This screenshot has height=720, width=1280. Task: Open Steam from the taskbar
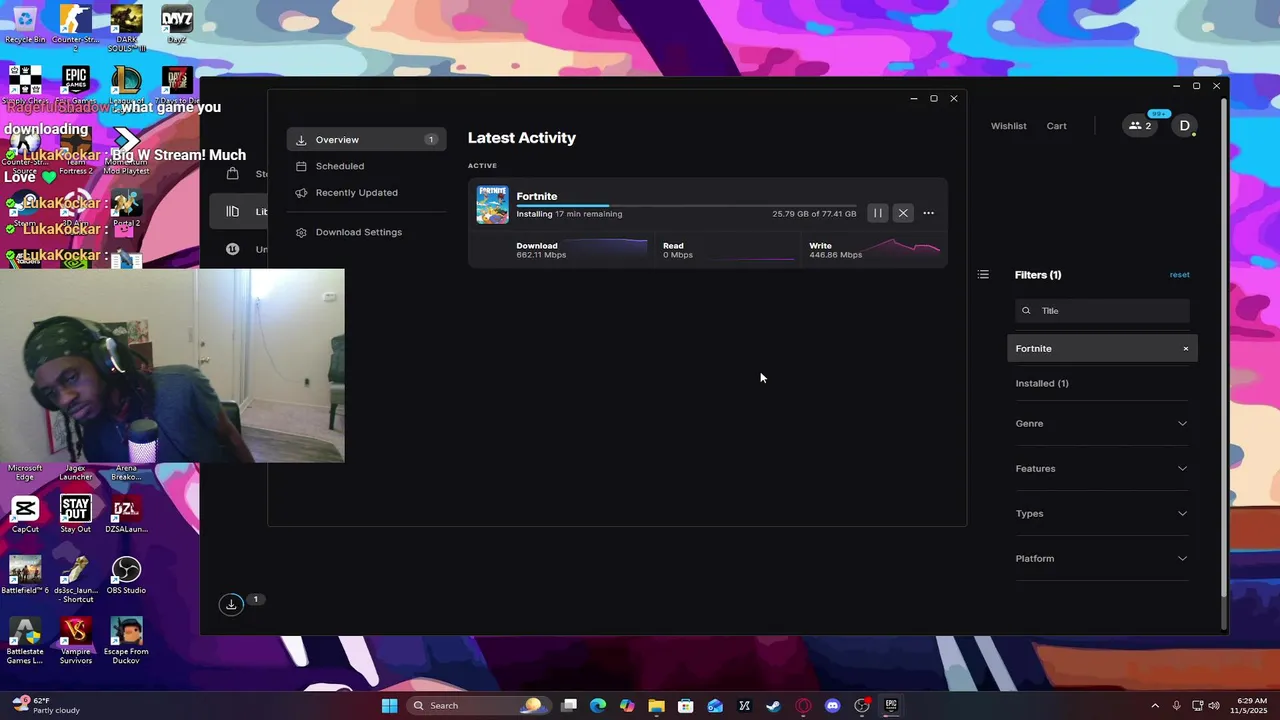(773, 705)
